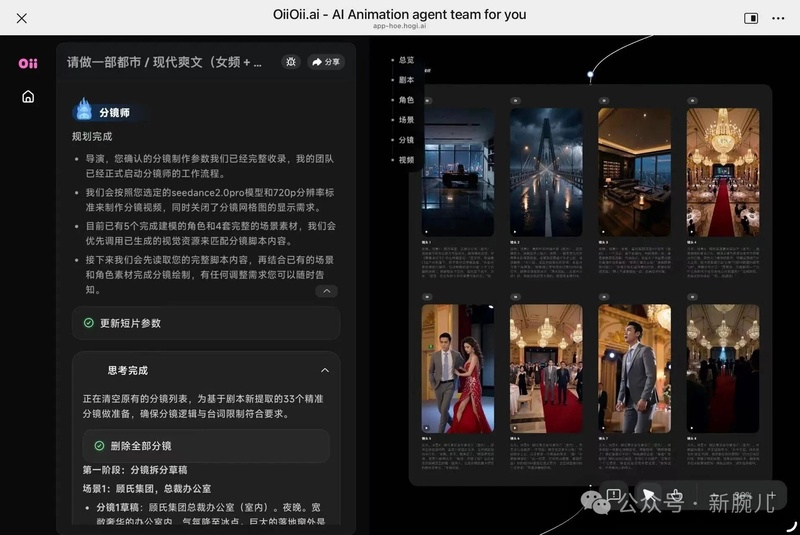Click the 分享 share button
The height and width of the screenshot is (535, 800).
point(326,62)
